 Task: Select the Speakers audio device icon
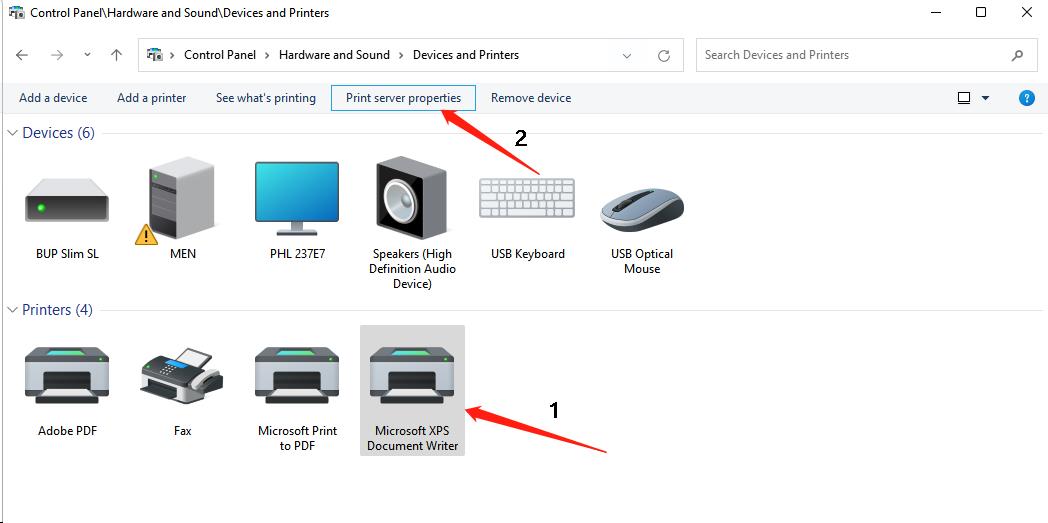point(411,201)
